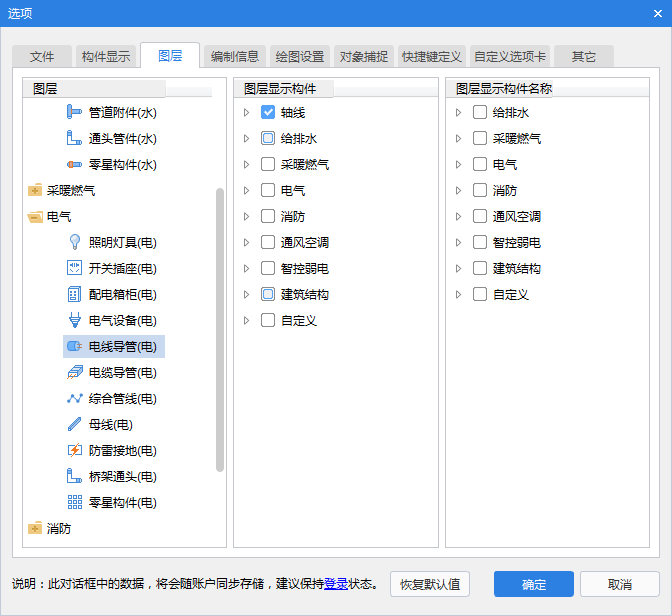The height and width of the screenshot is (616, 672).
Task: Select the 消防 folder in layer tree
Action: (59, 528)
